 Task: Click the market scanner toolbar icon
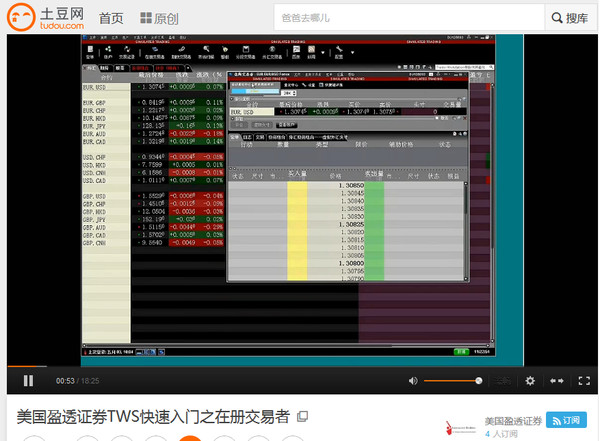(206, 52)
